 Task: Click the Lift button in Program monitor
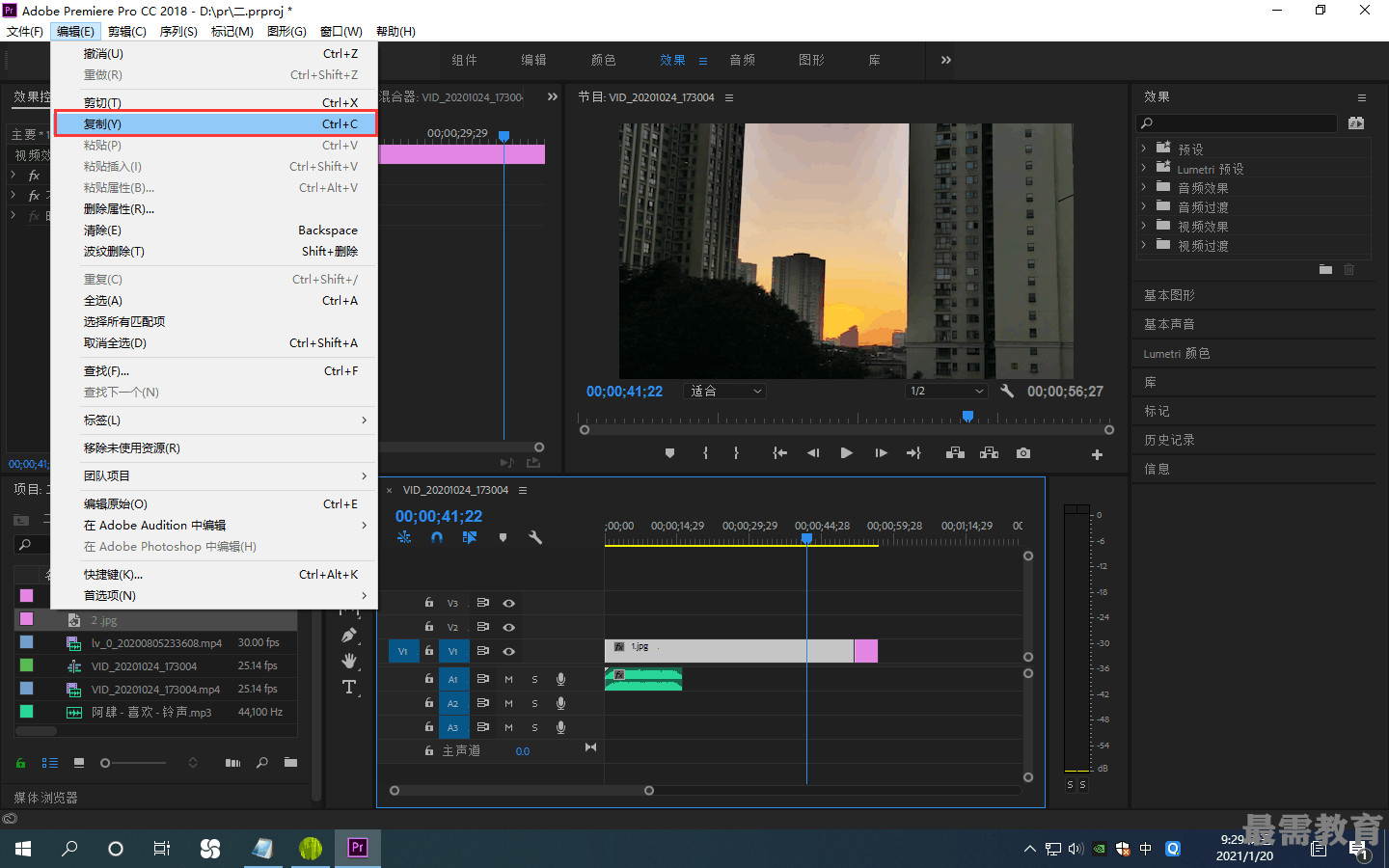point(955,453)
